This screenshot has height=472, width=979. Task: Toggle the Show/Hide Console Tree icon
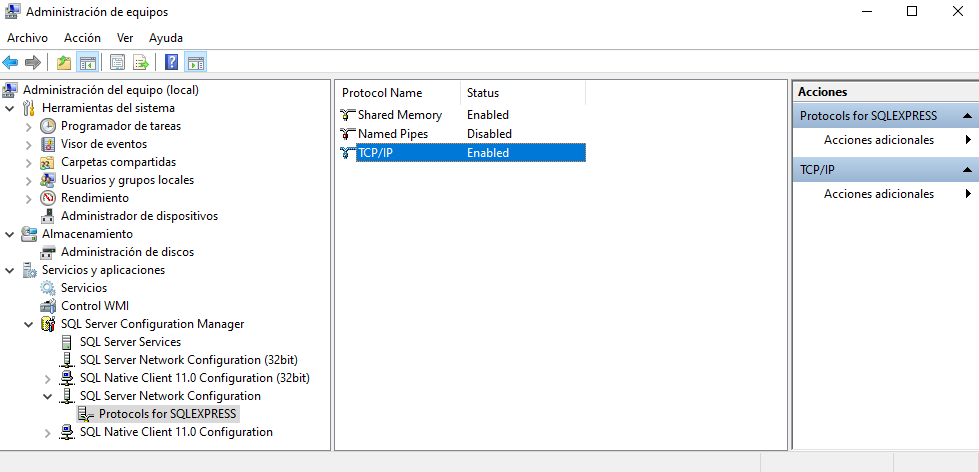pyautogui.click(x=87, y=62)
